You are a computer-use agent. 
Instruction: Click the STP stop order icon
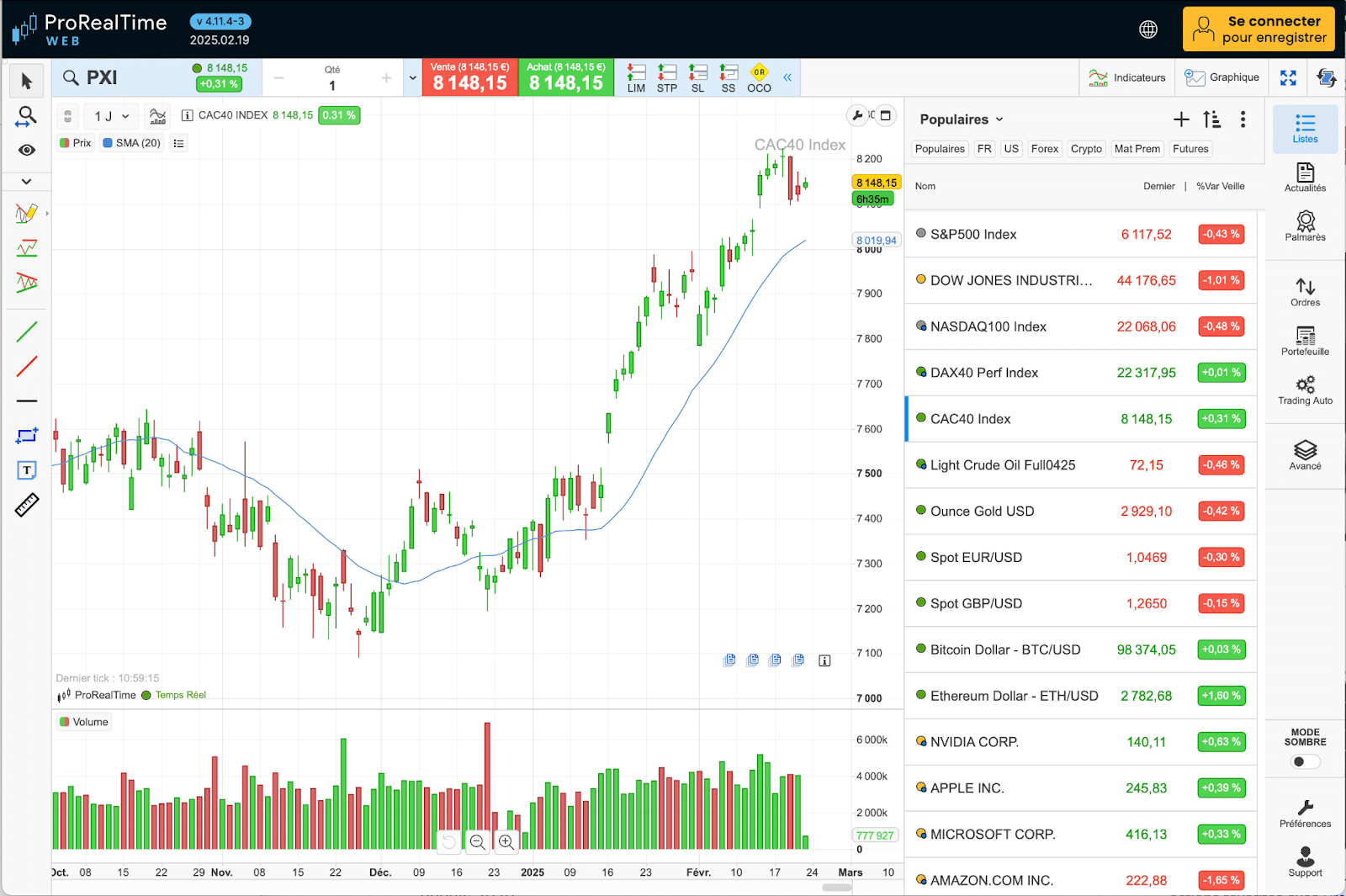pos(667,78)
